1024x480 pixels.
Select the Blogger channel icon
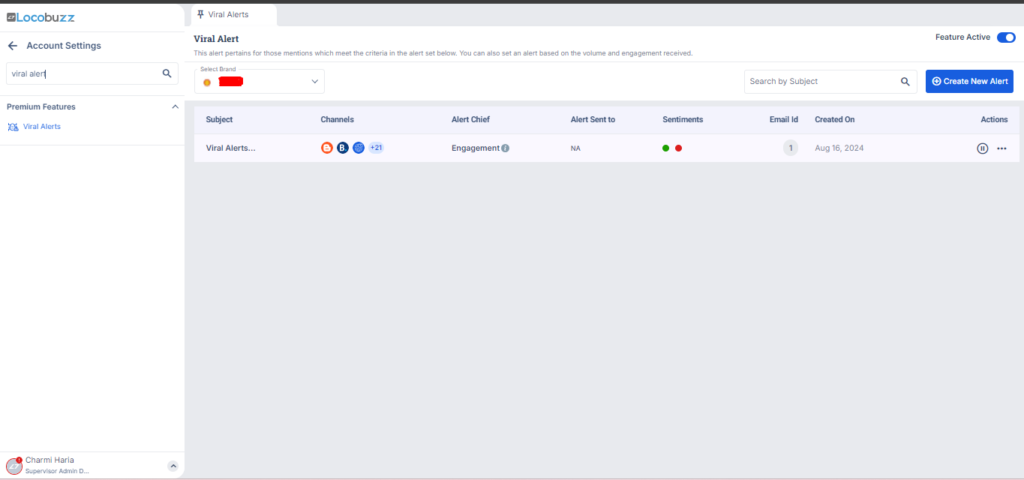pyautogui.click(x=327, y=148)
